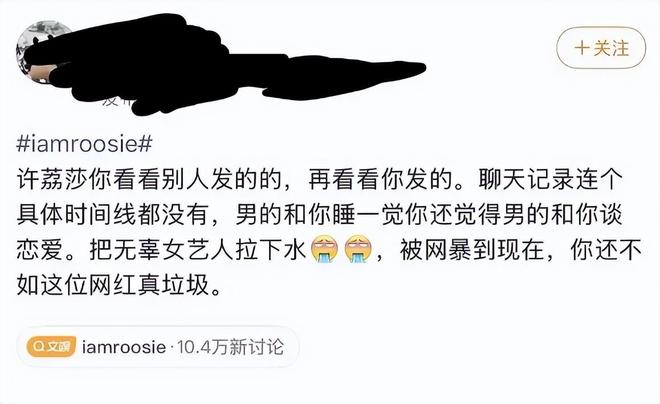Open the poster's round avatar picture
The width and height of the screenshot is (660, 404).
click(x=40, y=52)
